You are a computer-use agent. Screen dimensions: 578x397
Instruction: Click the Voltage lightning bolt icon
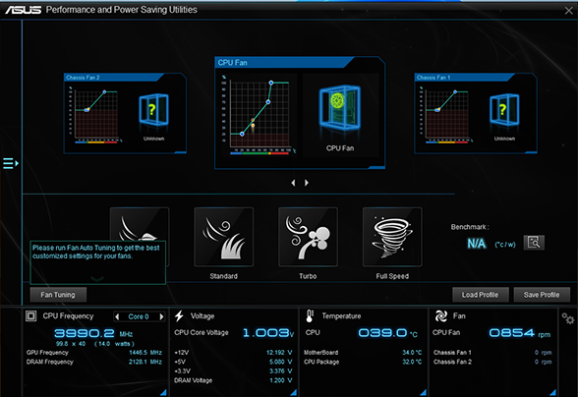[x=179, y=316]
